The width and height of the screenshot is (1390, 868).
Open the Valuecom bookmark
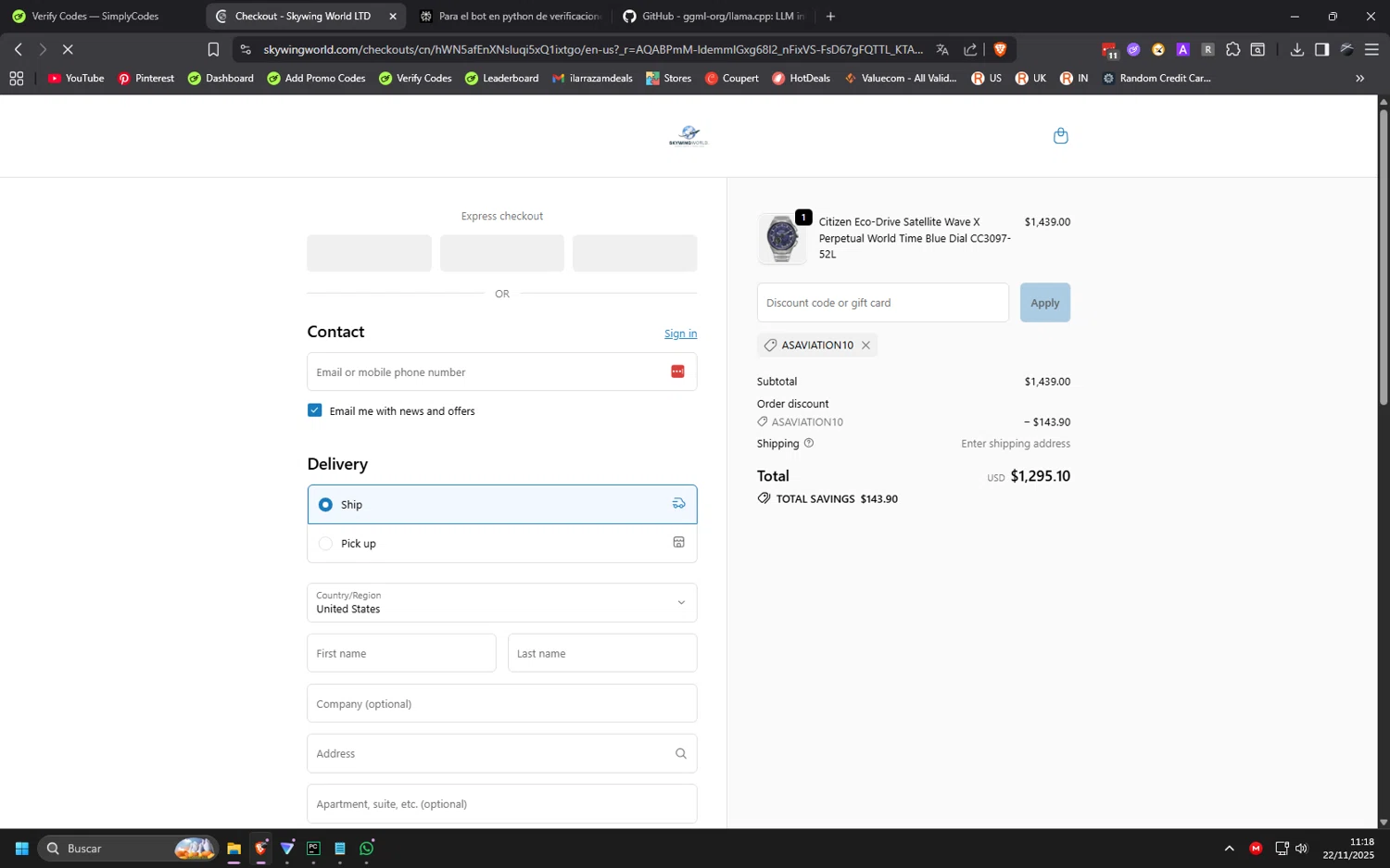coord(900,79)
